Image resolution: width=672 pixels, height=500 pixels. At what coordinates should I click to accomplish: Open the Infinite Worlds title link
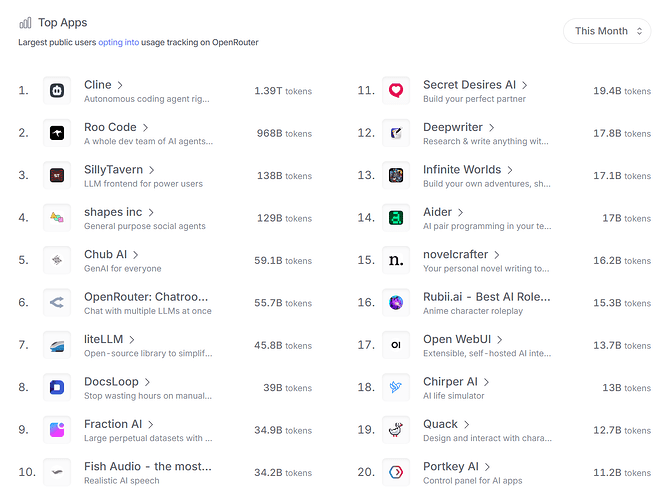pyautogui.click(x=462, y=170)
